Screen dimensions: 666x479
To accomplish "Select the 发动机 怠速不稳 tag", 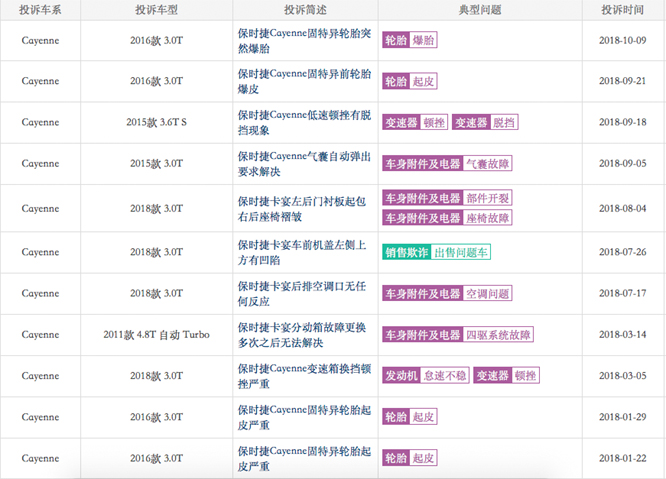I will tap(425, 376).
